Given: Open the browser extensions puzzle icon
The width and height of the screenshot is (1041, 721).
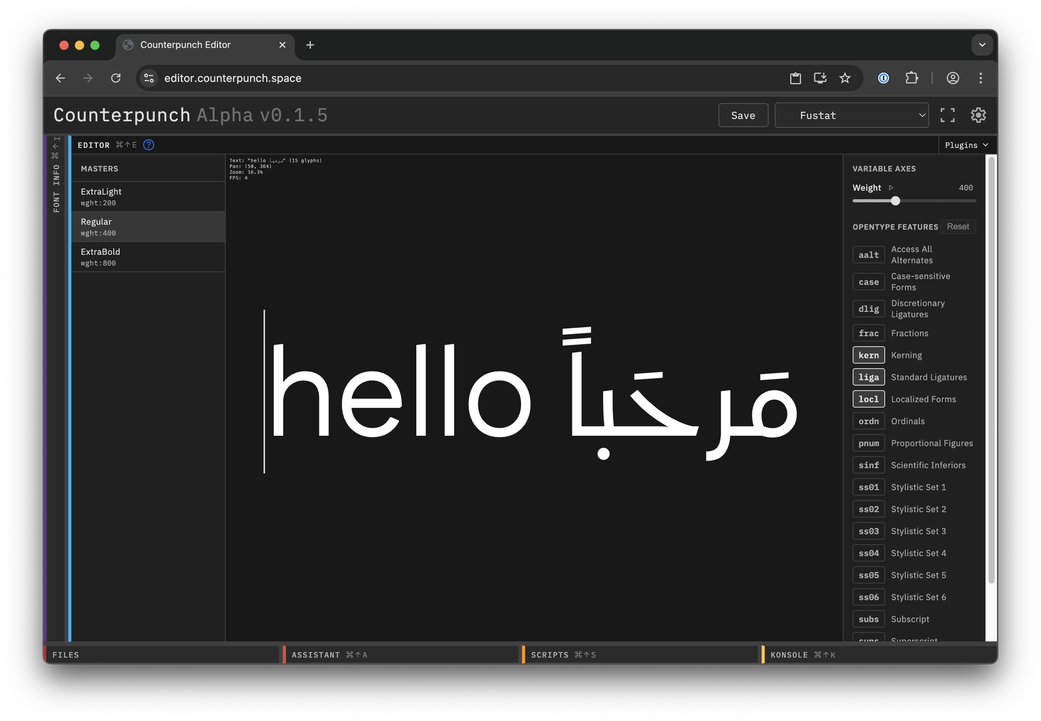Looking at the screenshot, I should 911,78.
